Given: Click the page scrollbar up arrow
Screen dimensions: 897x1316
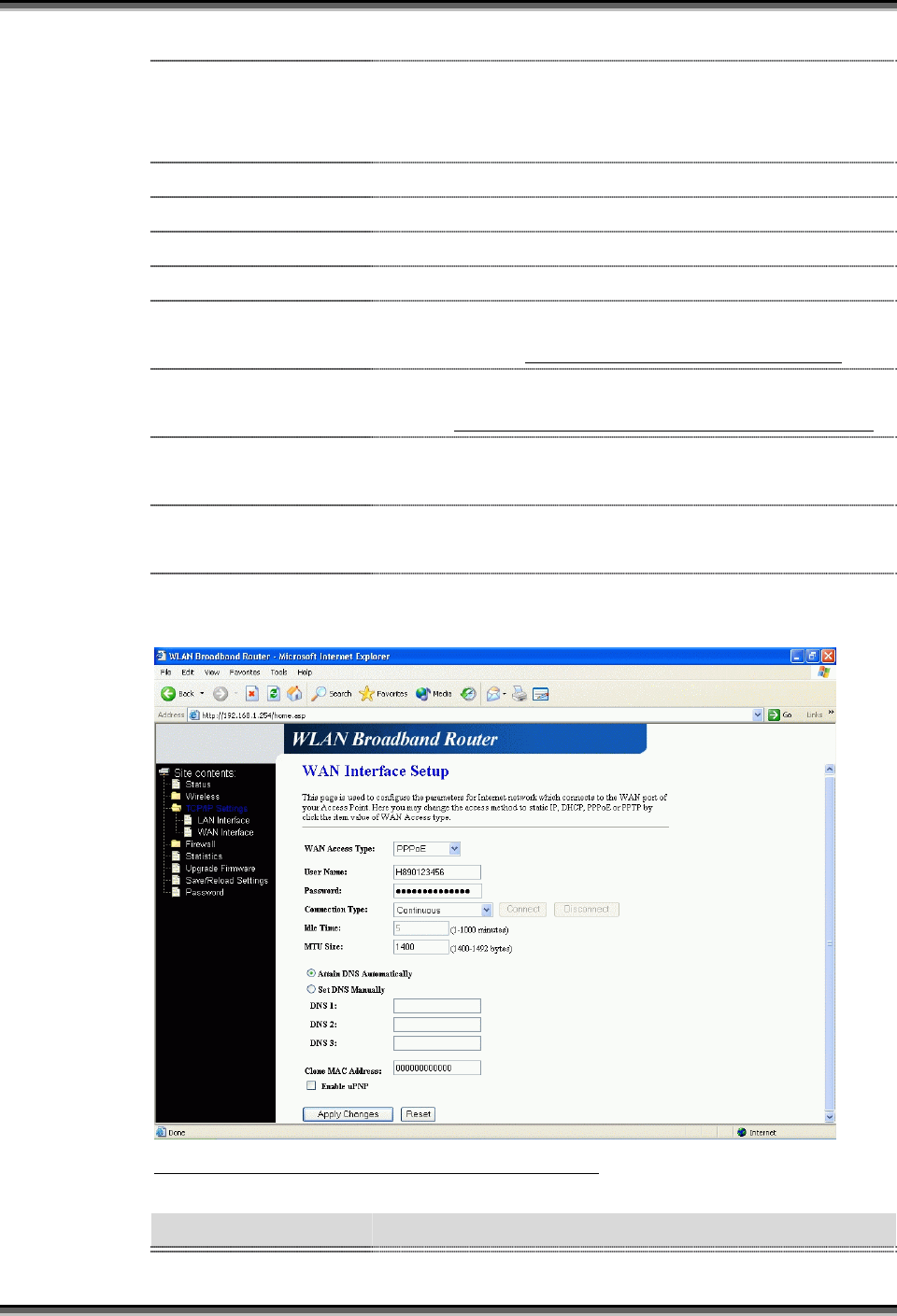Looking at the screenshot, I should (x=830, y=770).
